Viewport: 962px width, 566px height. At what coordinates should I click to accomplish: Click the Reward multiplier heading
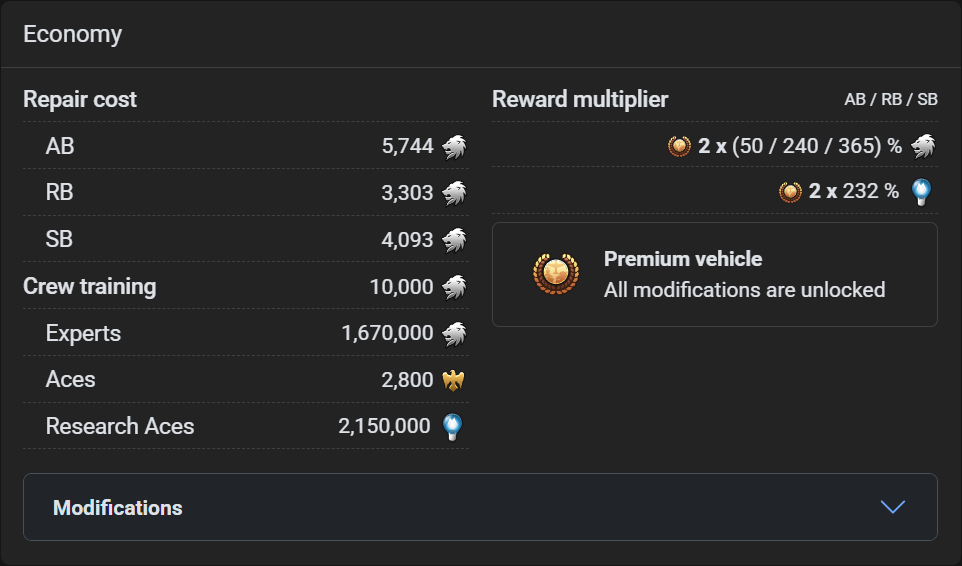(580, 100)
